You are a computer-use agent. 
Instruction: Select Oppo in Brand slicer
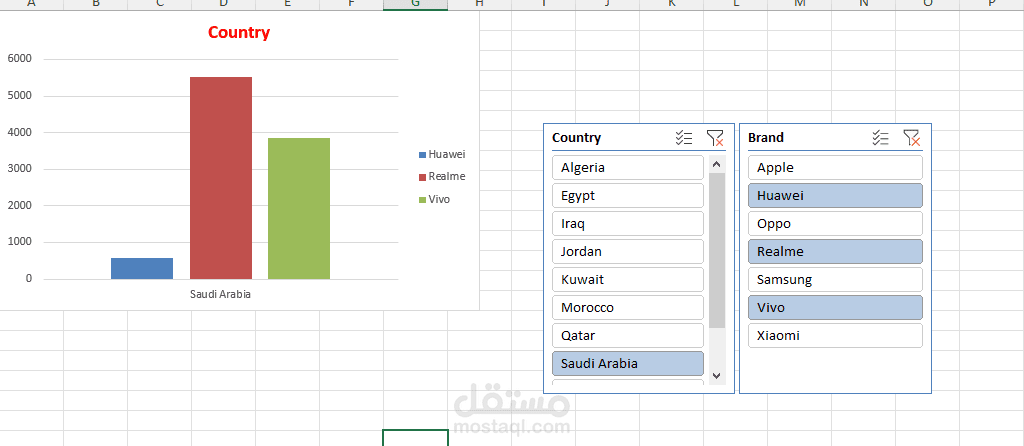(835, 223)
